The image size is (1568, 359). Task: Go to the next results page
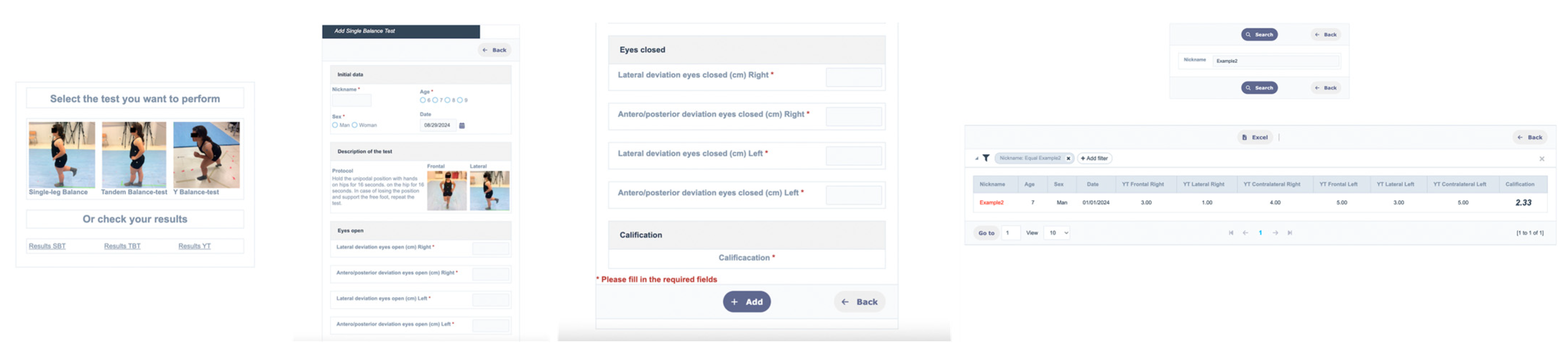1275,233
